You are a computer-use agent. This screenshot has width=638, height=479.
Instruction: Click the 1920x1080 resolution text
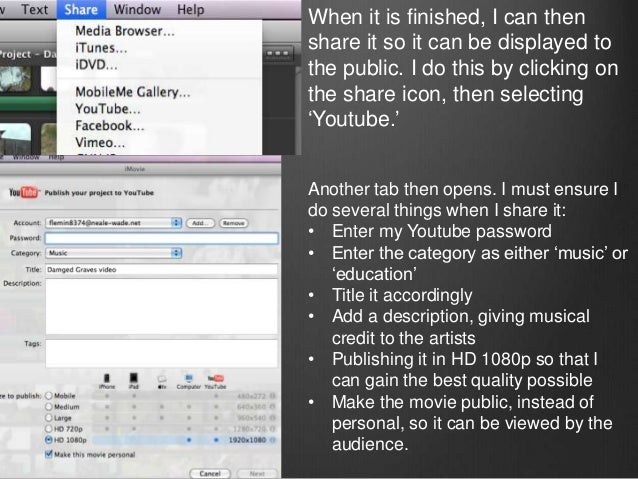coord(247,440)
